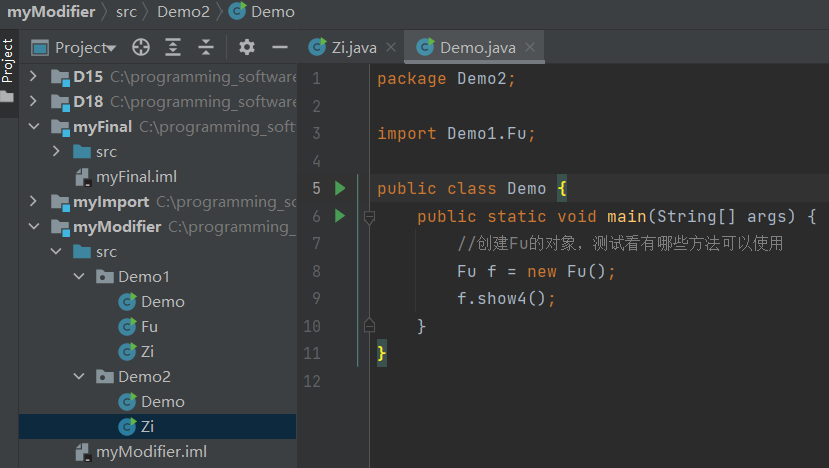Collapse the Demo1 package
829x468 pixels.
pyautogui.click(x=79, y=277)
